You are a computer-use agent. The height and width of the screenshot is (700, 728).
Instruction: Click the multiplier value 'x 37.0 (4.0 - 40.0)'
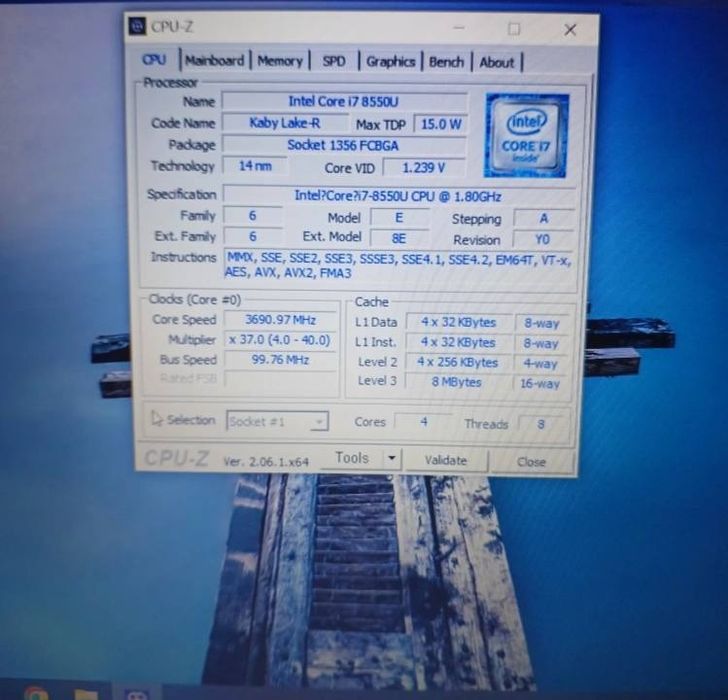click(x=280, y=340)
